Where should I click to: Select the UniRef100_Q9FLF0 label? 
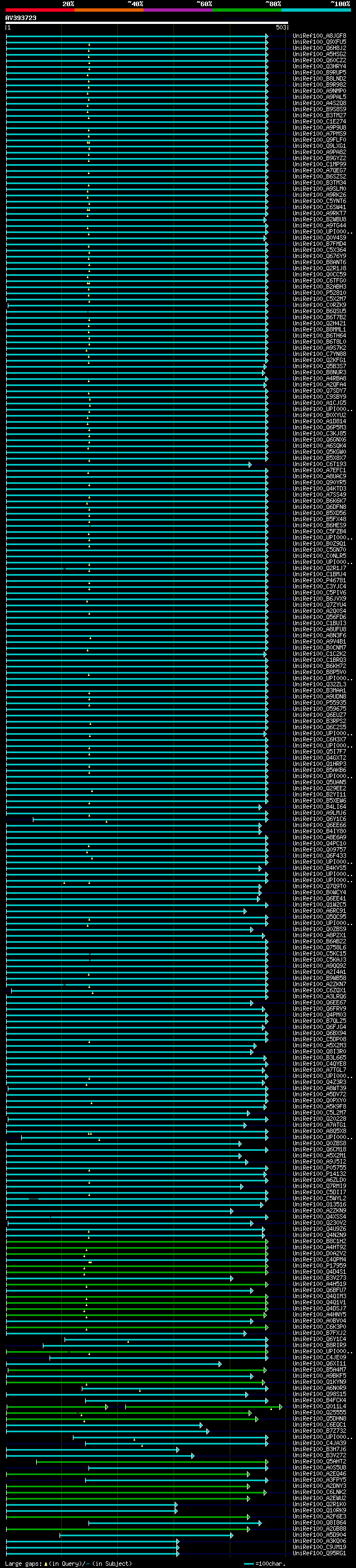point(319,140)
